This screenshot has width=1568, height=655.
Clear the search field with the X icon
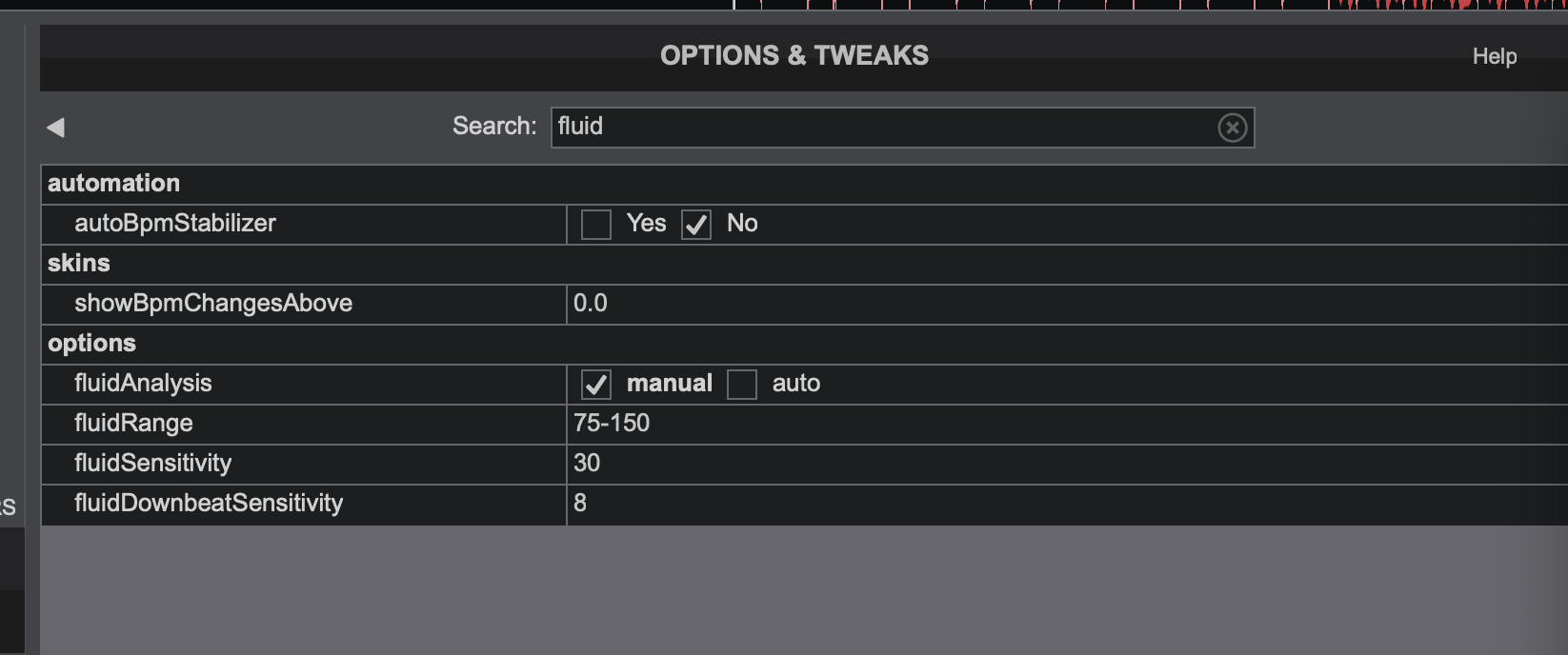(1232, 128)
